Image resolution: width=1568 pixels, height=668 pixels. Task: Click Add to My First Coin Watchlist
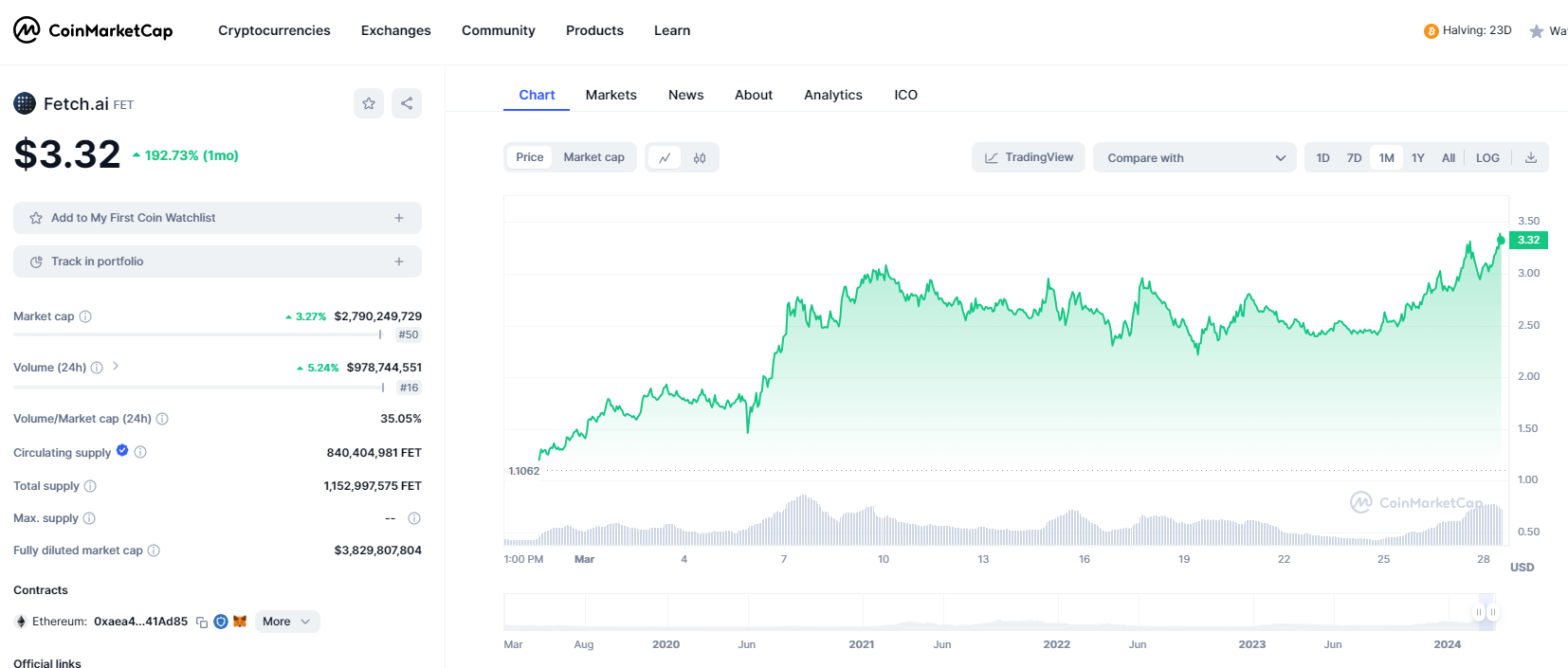point(217,218)
